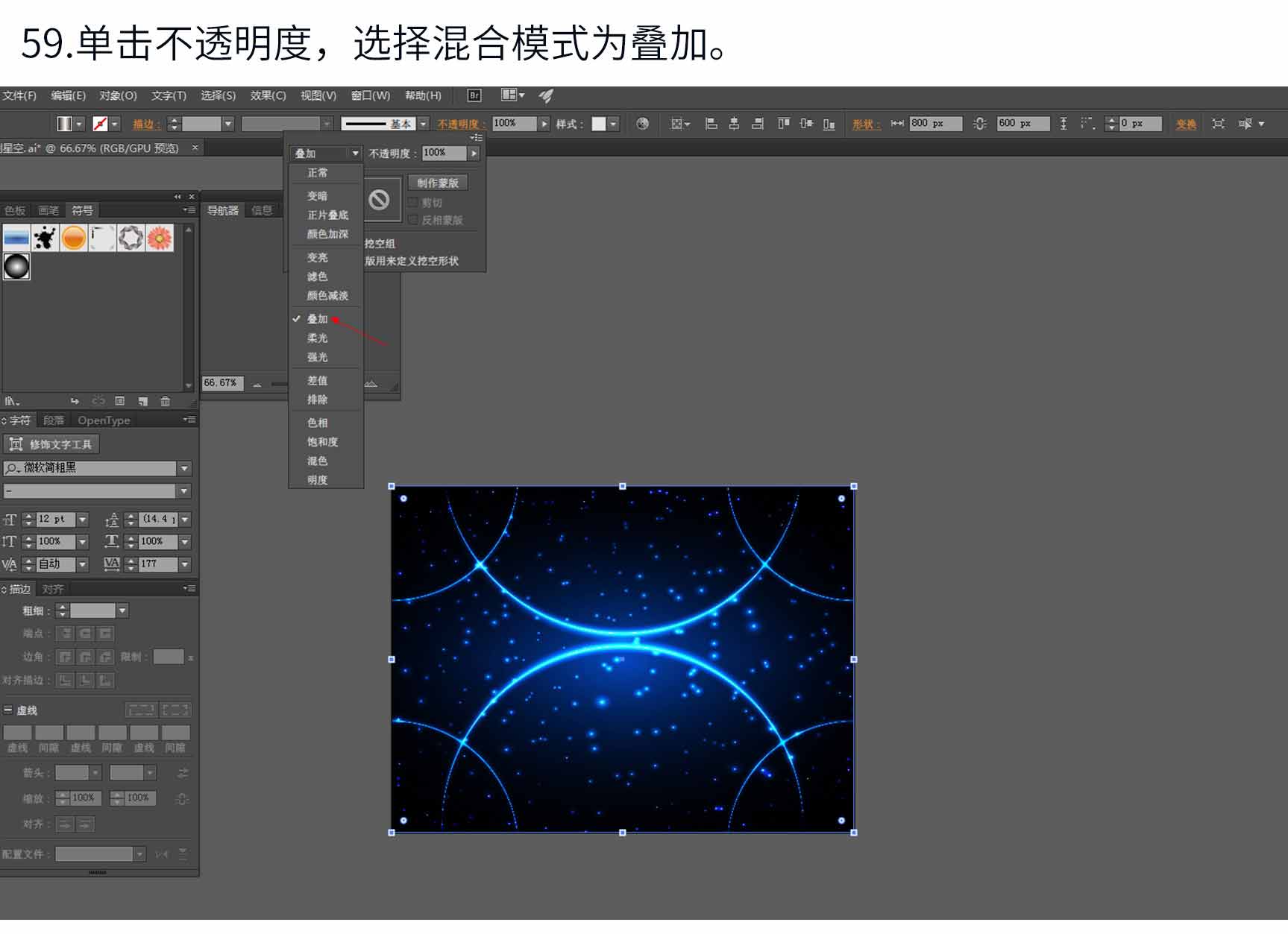
Task: Delete symbol using the trash icon
Action: point(166,401)
